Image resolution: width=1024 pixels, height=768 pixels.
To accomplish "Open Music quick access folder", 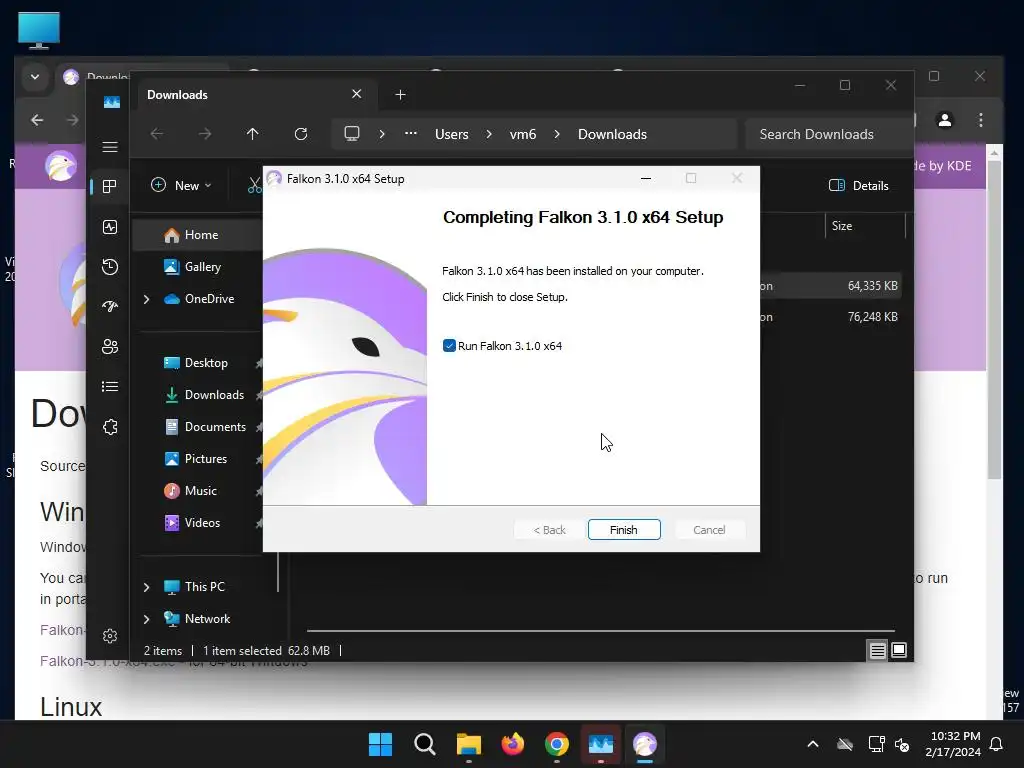I will point(199,490).
